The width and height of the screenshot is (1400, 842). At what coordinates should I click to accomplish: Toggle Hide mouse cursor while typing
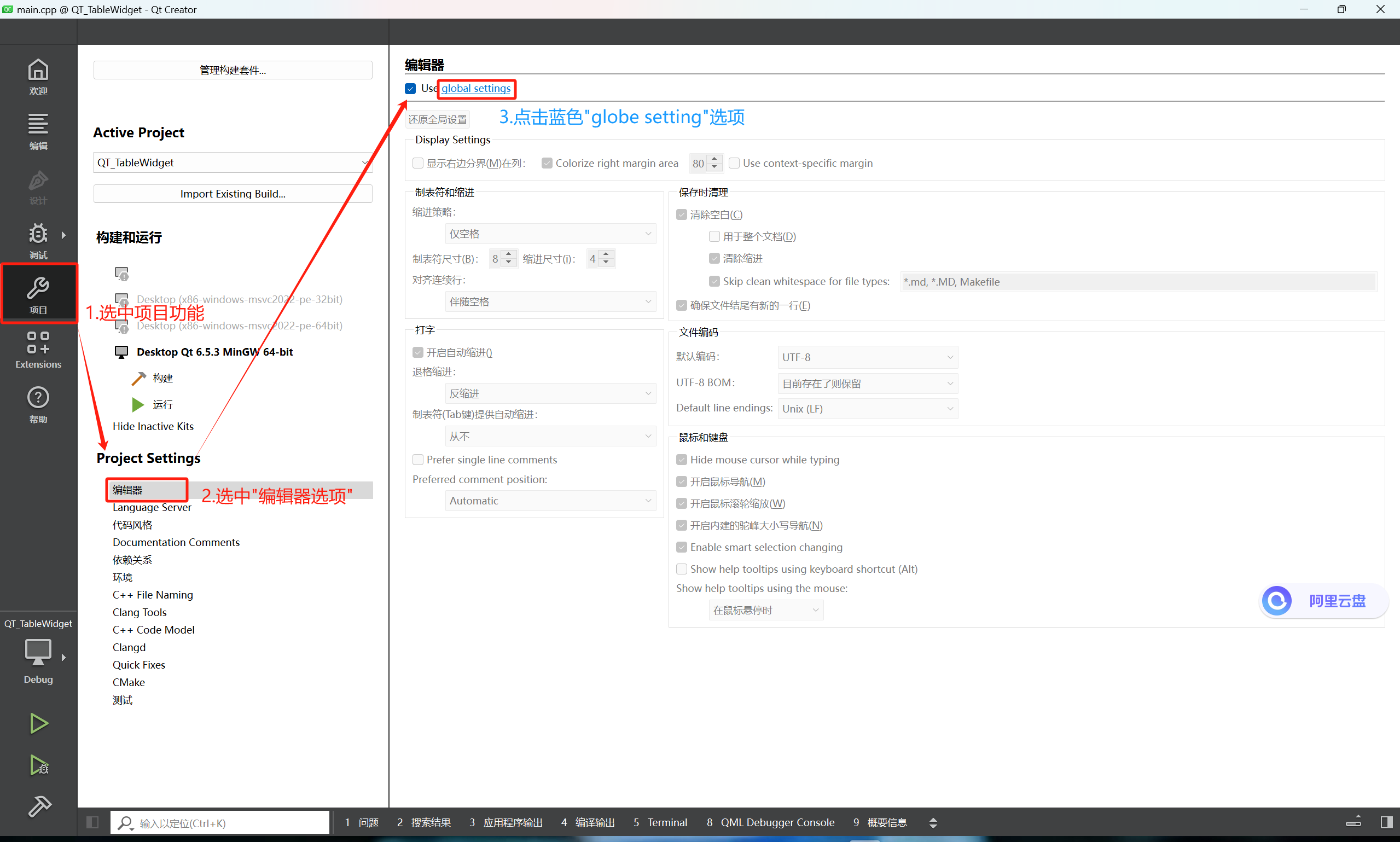tap(682, 460)
